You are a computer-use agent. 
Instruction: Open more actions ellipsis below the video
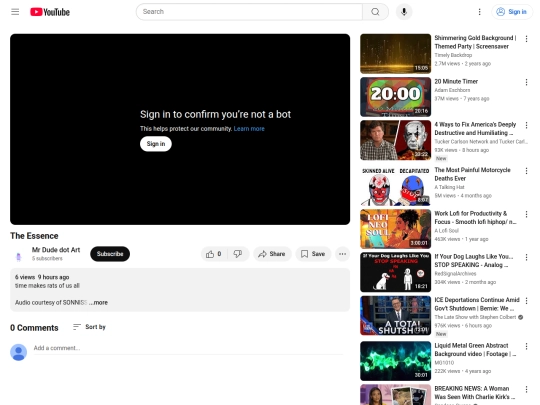click(x=342, y=254)
